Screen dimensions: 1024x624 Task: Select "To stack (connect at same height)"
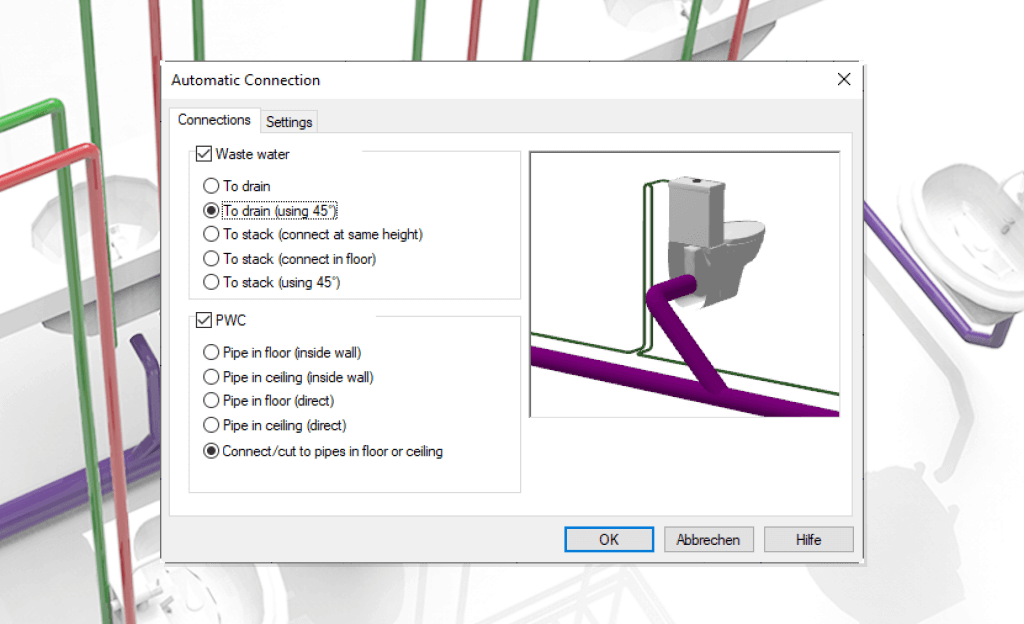point(211,234)
